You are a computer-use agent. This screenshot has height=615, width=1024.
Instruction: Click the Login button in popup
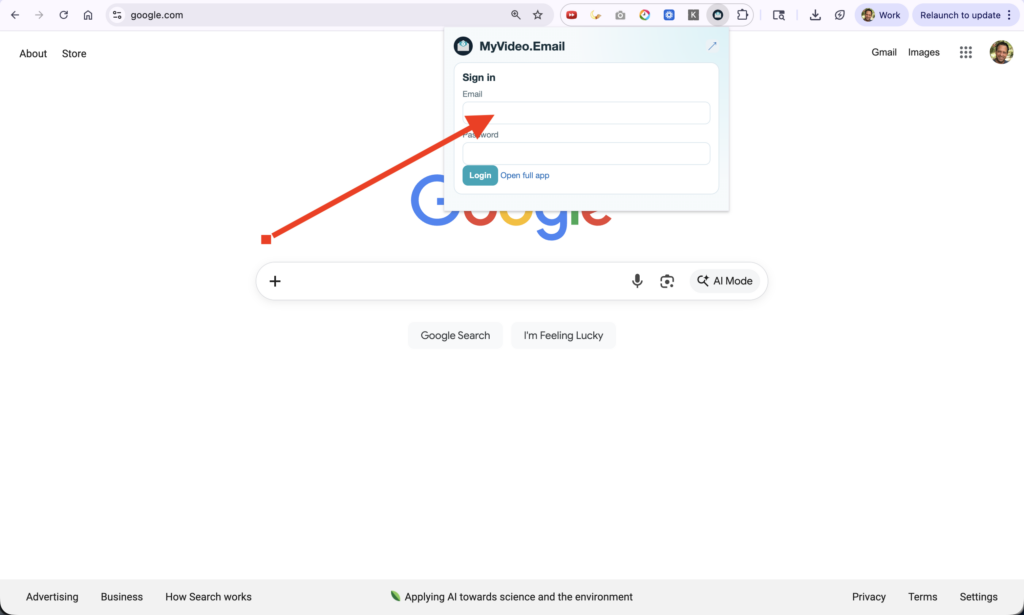coord(480,175)
